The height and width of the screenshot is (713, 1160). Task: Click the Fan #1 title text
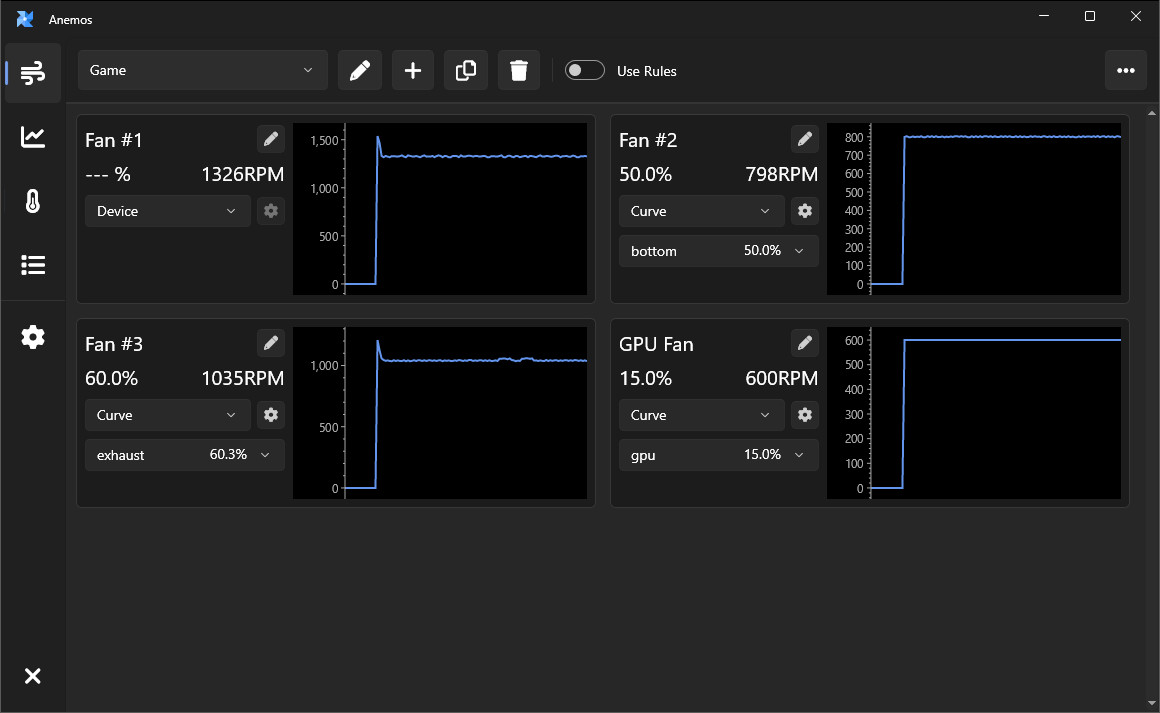pyautogui.click(x=114, y=141)
